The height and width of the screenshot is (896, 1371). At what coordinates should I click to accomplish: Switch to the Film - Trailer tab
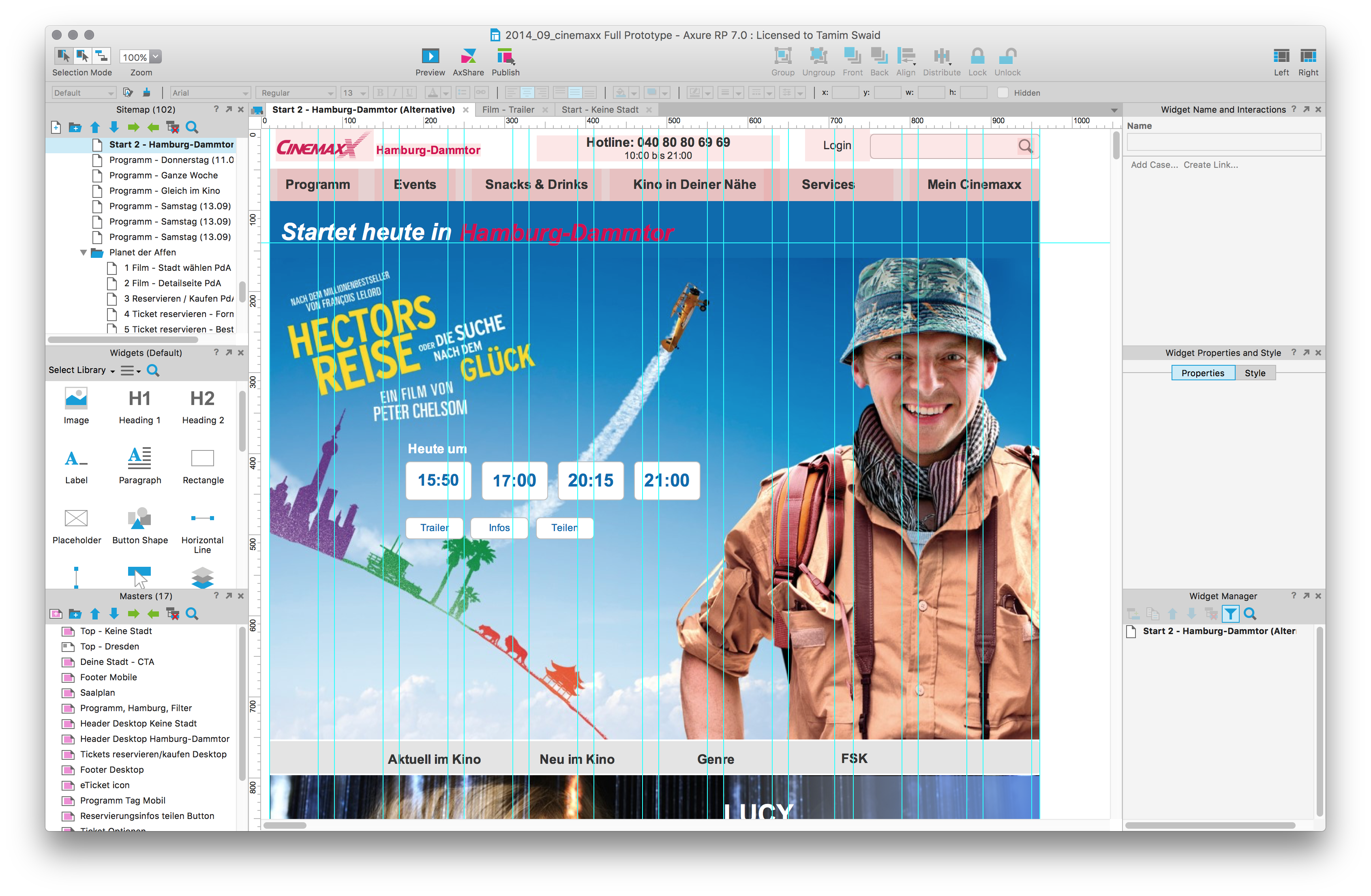(508, 109)
